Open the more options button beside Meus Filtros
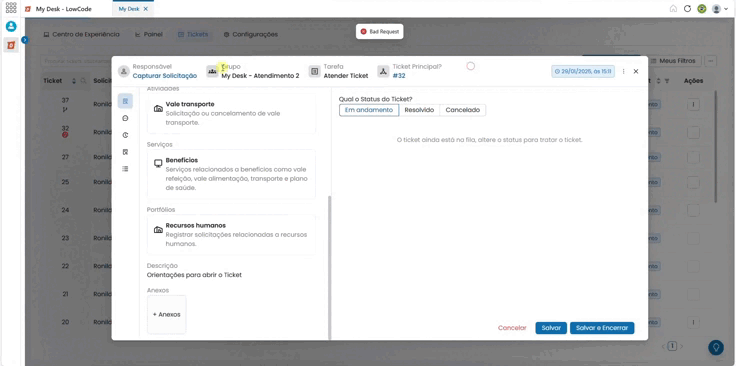The image size is (736, 366). pos(711,61)
